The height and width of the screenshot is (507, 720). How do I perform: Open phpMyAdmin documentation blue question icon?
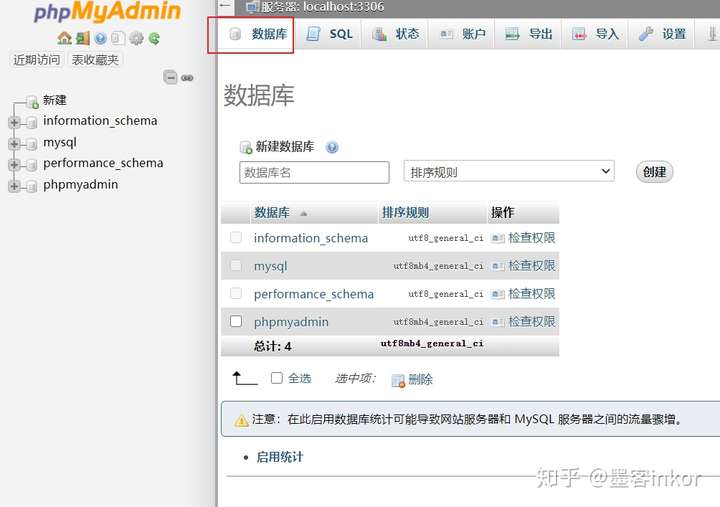coord(101,38)
